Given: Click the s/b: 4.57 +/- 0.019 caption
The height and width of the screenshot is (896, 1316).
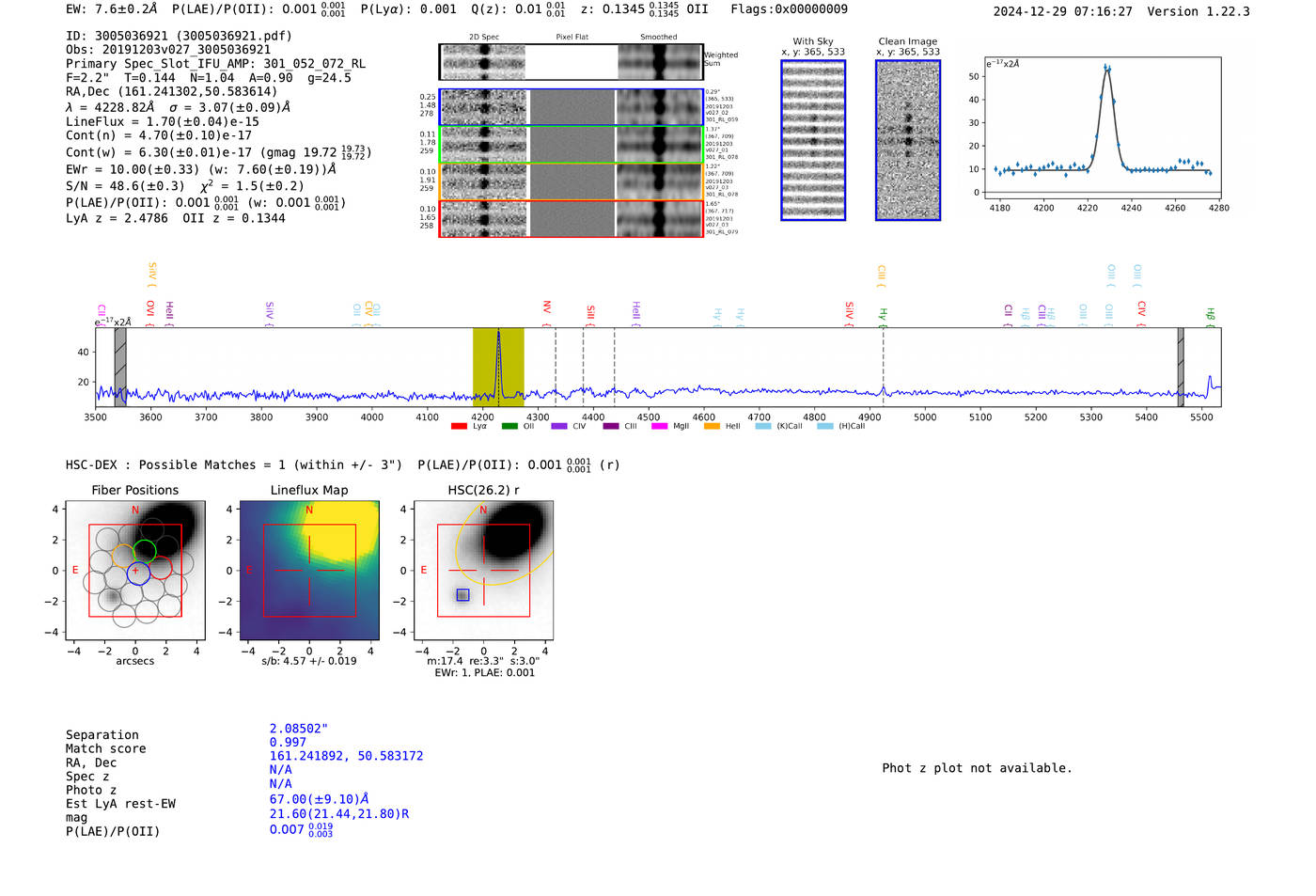Looking at the screenshot, I should point(309,661).
